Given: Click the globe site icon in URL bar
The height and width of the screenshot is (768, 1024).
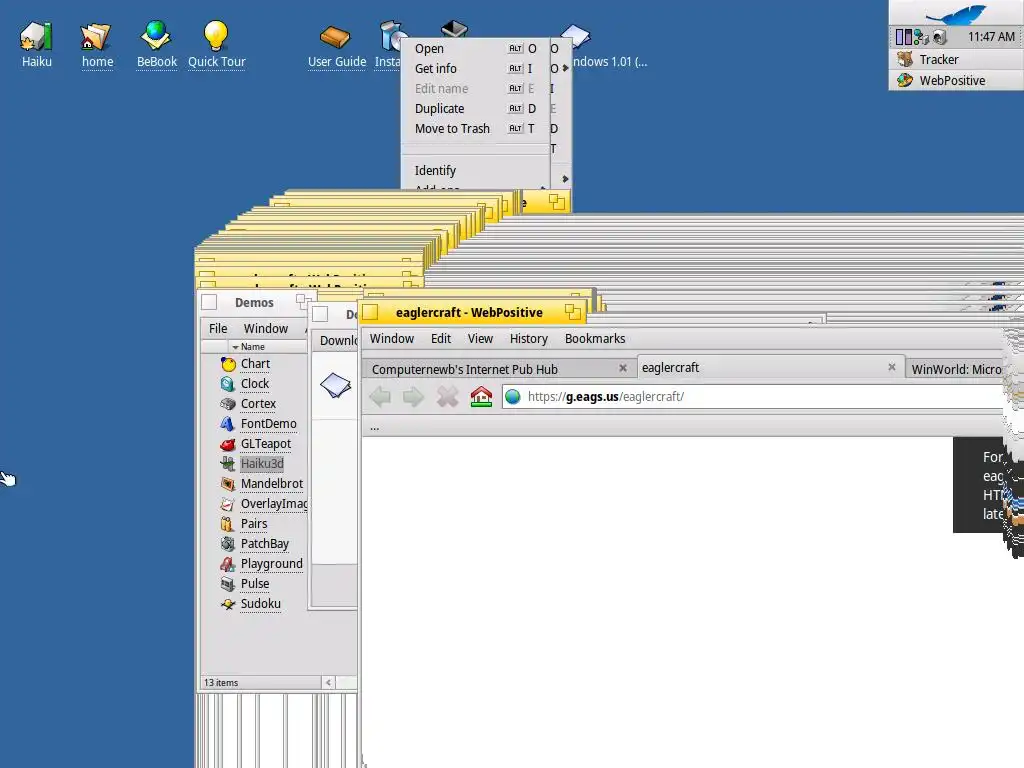Looking at the screenshot, I should pos(513,396).
